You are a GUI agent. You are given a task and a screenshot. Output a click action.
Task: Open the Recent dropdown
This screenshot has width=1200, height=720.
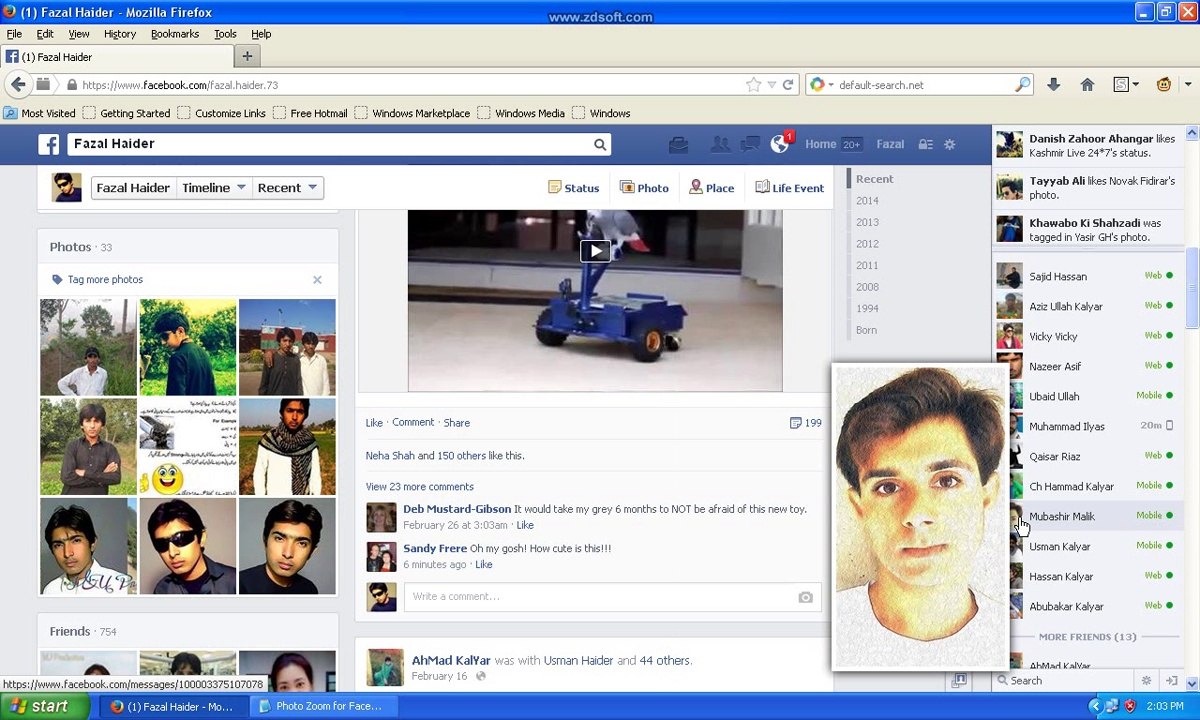pyautogui.click(x=287, y=188)
